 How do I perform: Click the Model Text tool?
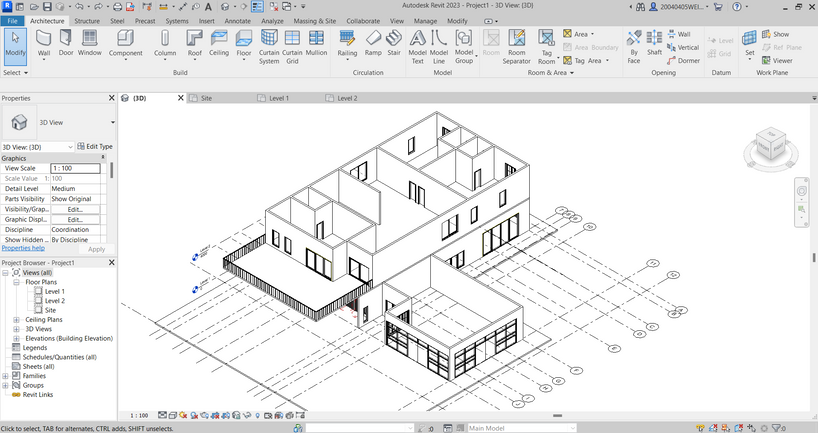click(x=417, y=46)
